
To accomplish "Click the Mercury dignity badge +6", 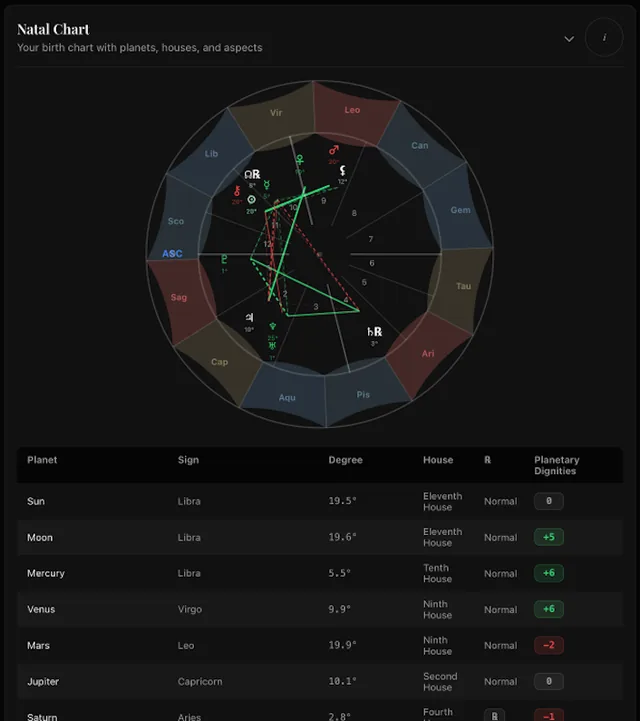I will tap(549, 573).
